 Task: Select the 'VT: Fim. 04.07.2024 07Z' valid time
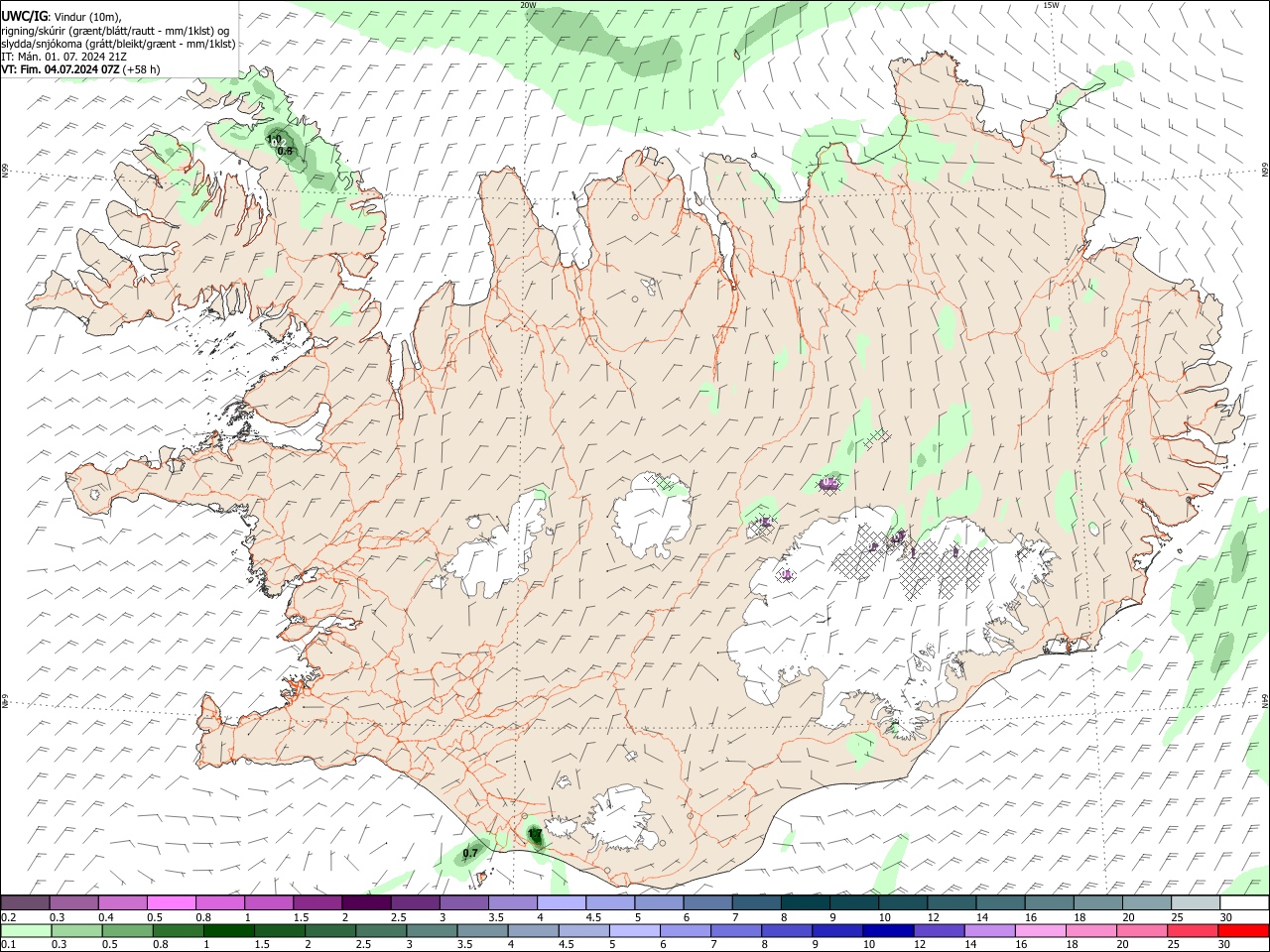61,69
